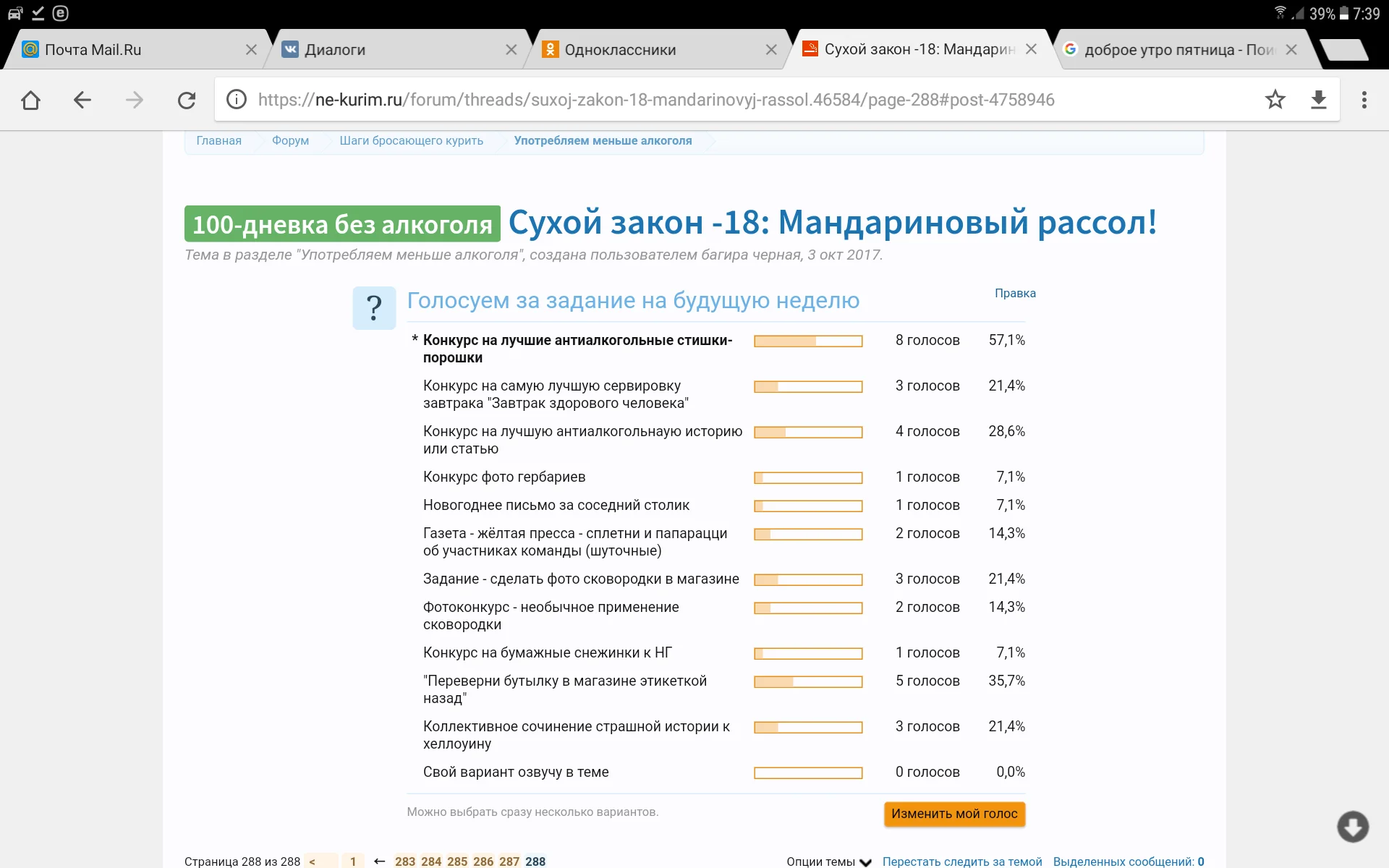Open the browser home page
The width and height of the screenshot is (1389, 868).
tap(30, 100)
